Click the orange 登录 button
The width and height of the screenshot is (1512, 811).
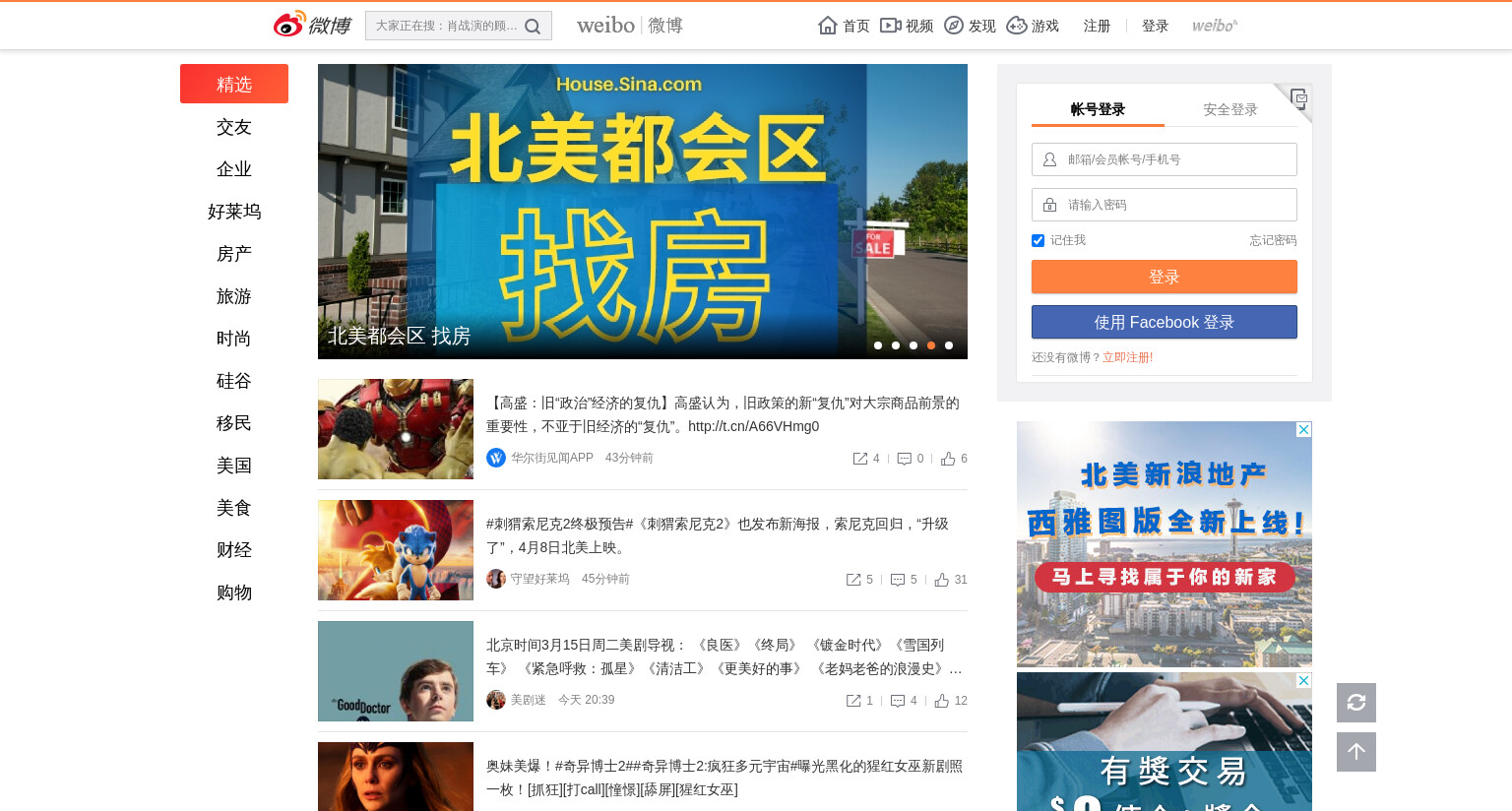(1165, 277)
